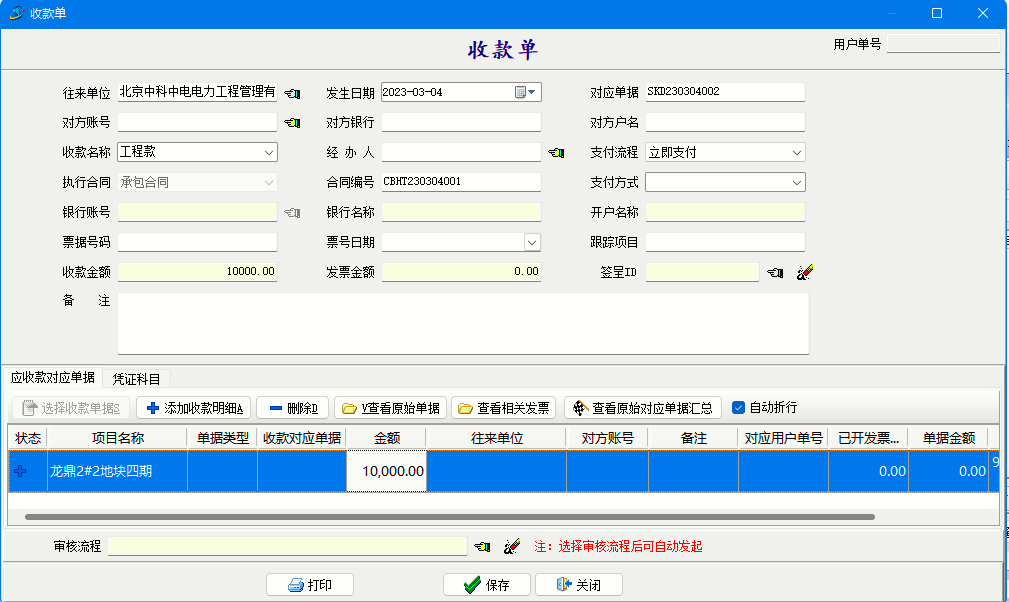The height and width of the screenshot is (602, 1009).
Task: Switch to the 凭证科目 tab
Action: point(135,378)
